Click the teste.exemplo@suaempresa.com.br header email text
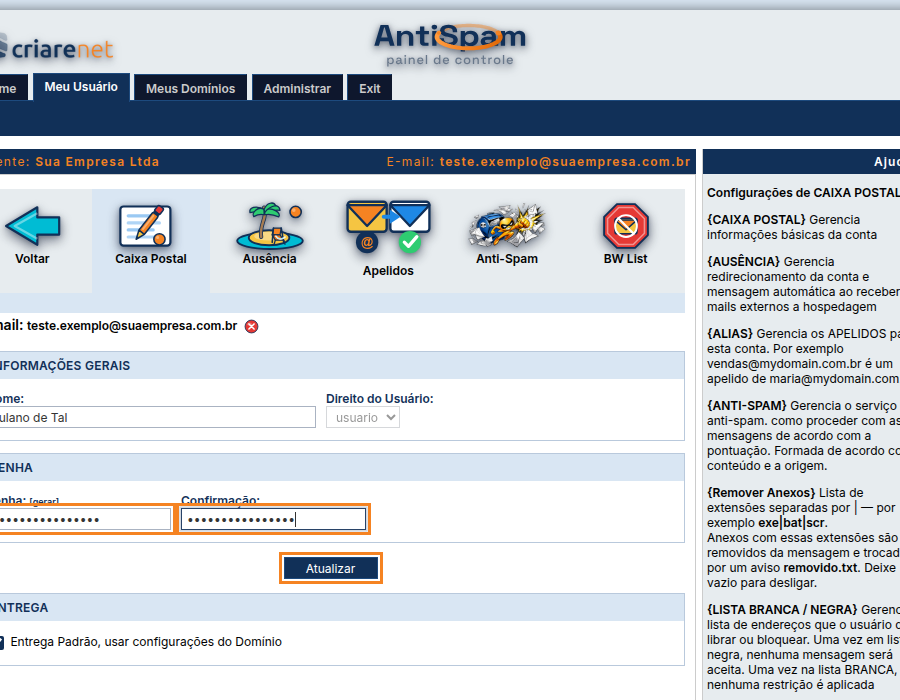Image resolution: width=900 pixels, height=700 pixels. [565, 162]
